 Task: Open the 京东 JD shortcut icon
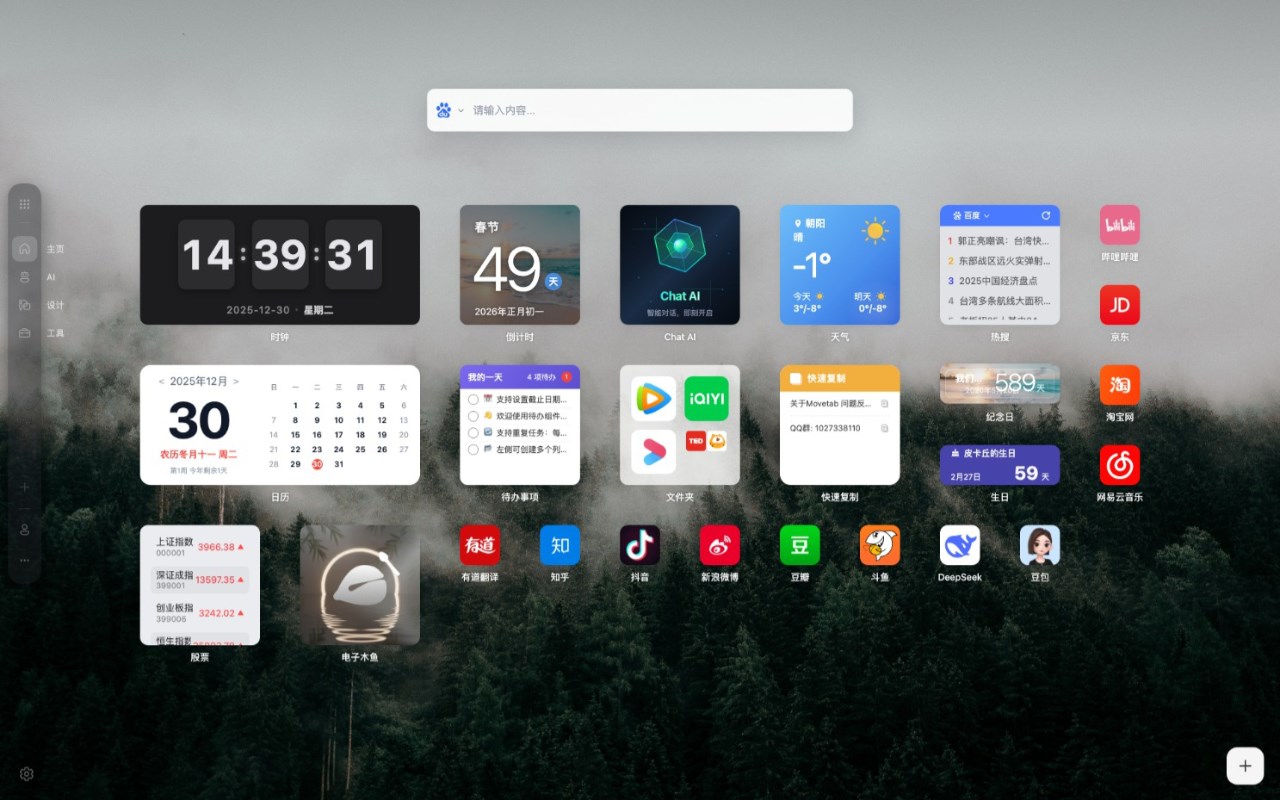(1119, 305)
